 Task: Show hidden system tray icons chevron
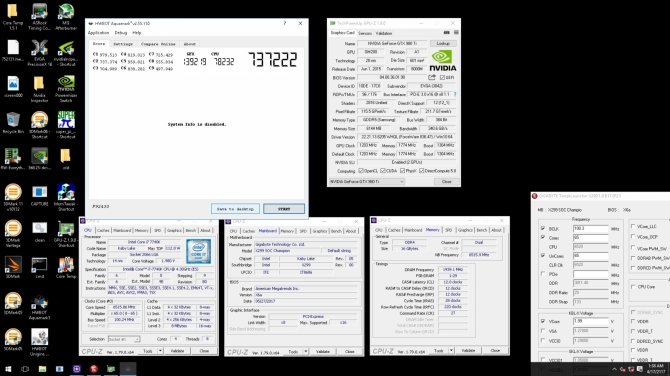[614, 369]
